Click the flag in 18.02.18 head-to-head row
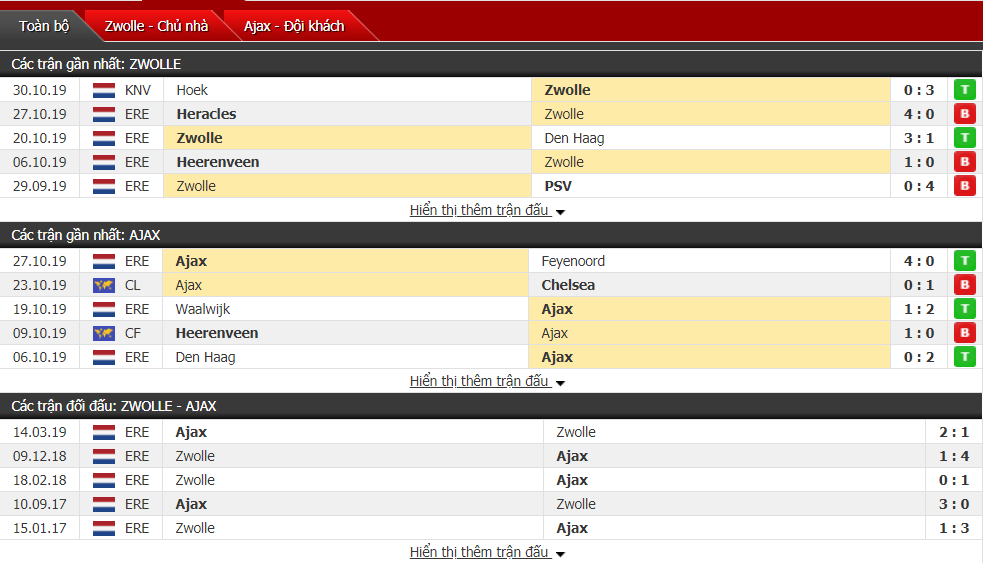Image resolution: width=983 pixels, height=563 pixels. pos(104,480)
